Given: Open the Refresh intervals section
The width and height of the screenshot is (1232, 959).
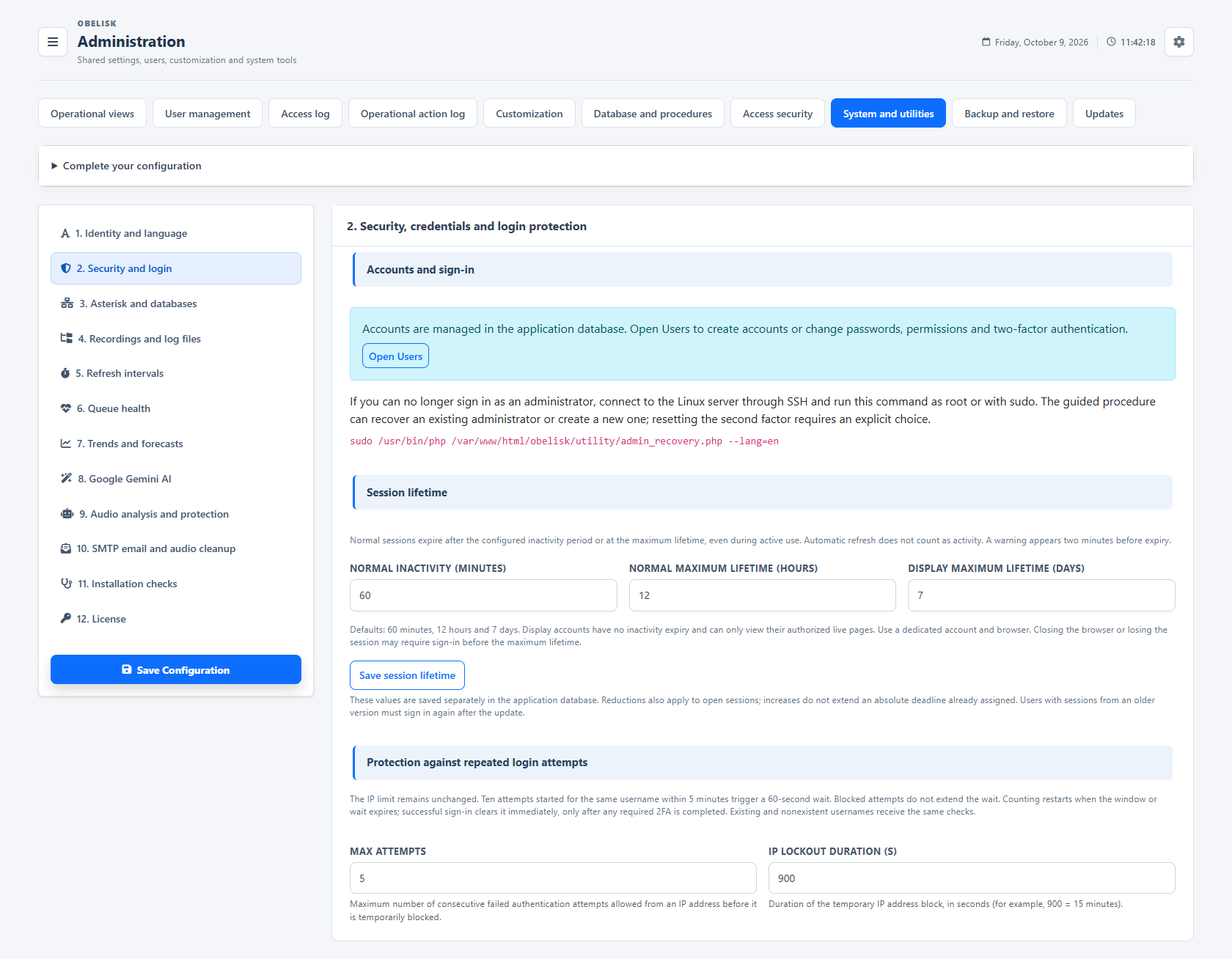Looking at the screenshot, I should (176, 373).
